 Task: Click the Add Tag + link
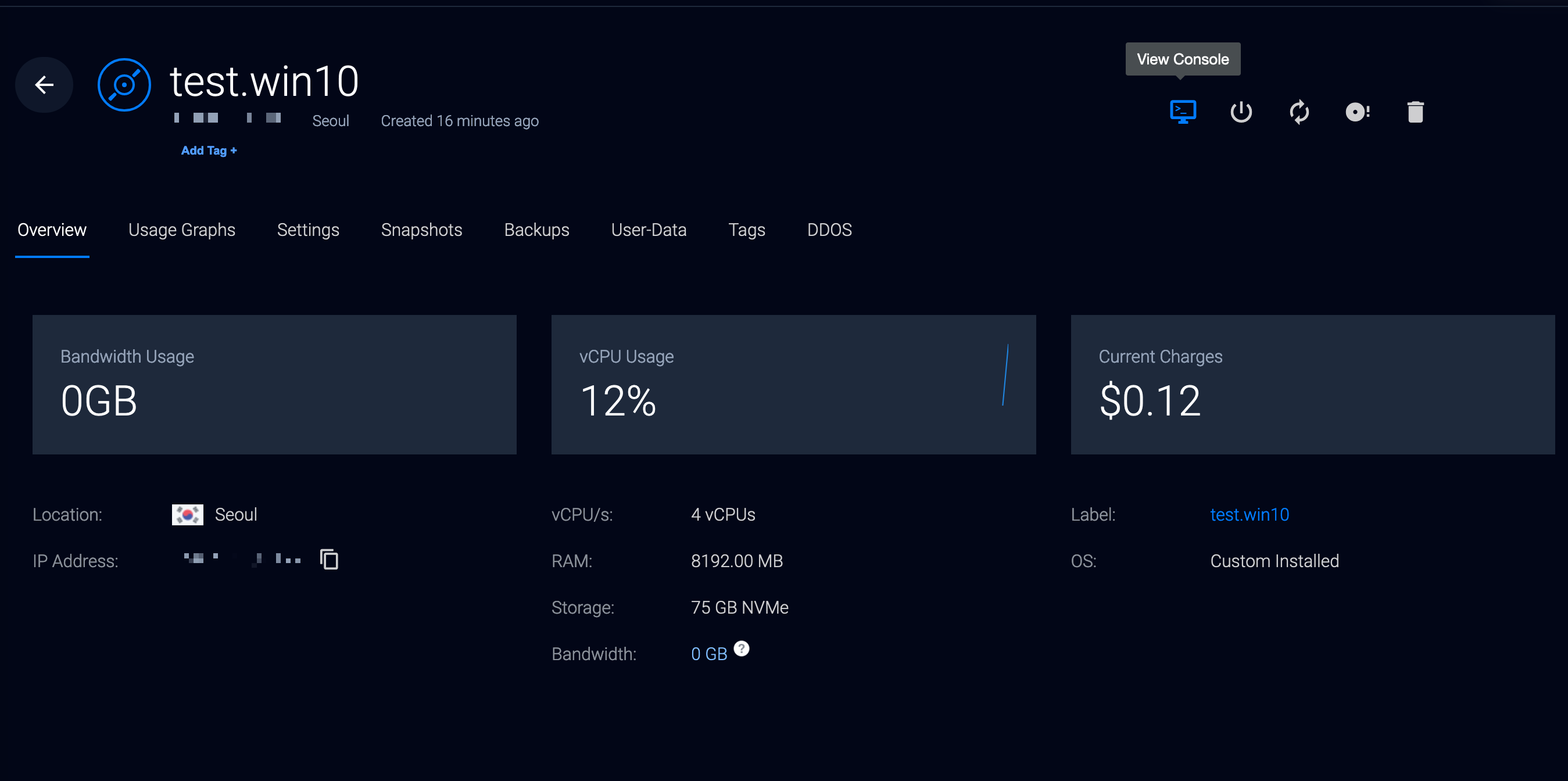click(209, 151)
